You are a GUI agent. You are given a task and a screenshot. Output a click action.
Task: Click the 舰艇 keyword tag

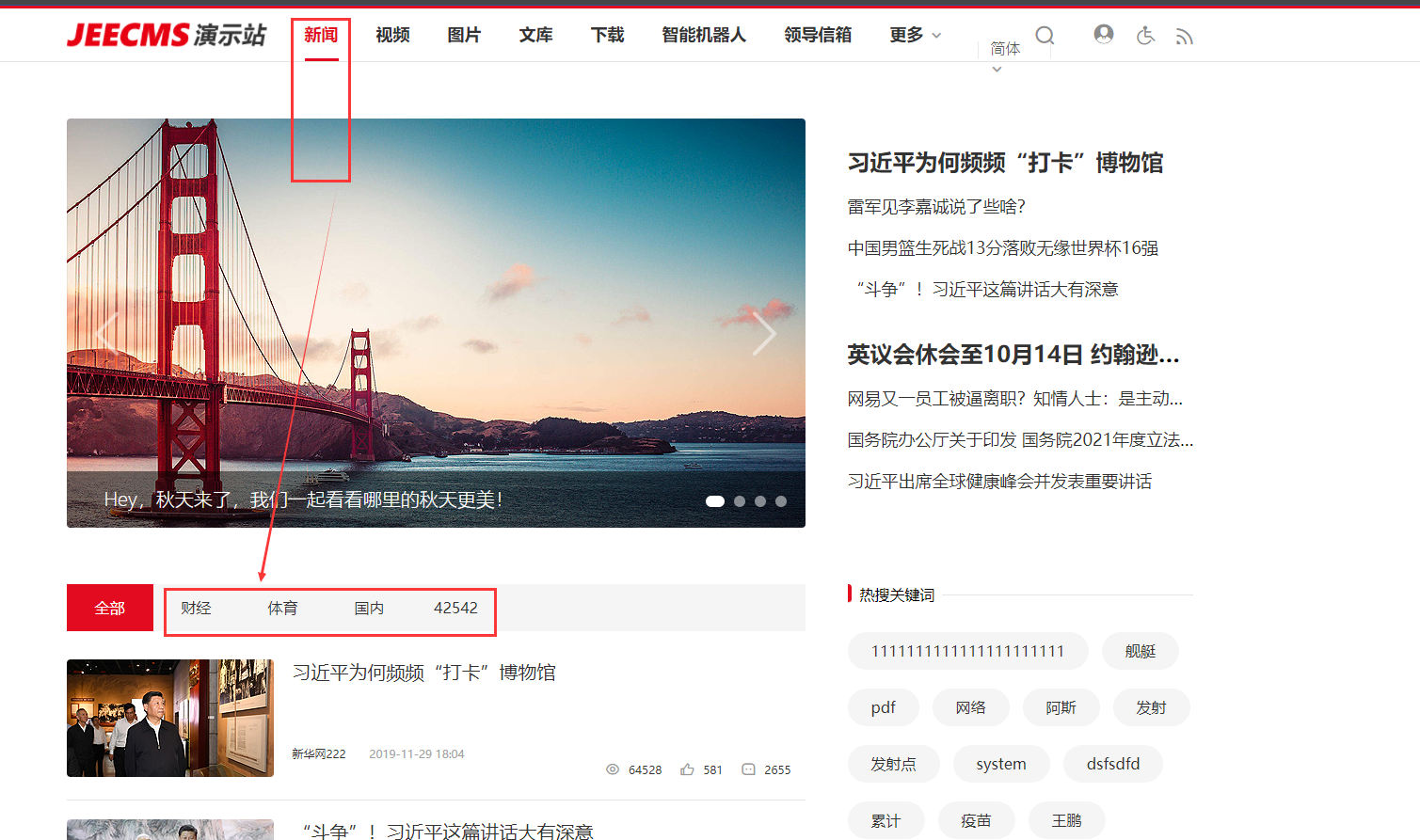[1141, 651]
